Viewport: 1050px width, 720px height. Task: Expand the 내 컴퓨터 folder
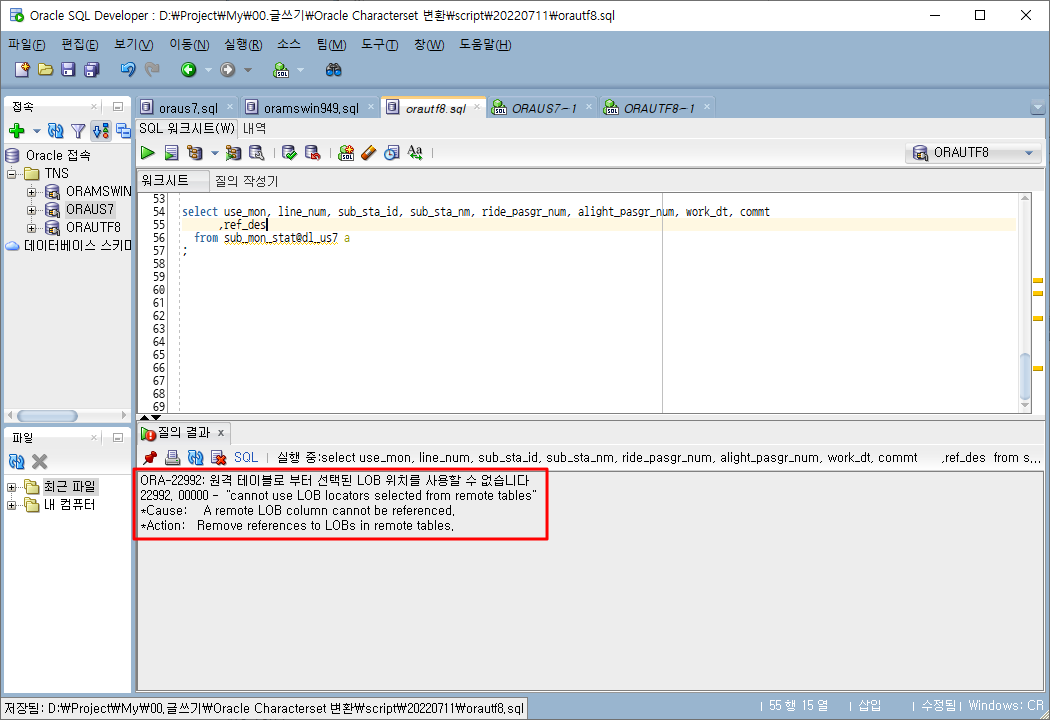tap(12, 506)
